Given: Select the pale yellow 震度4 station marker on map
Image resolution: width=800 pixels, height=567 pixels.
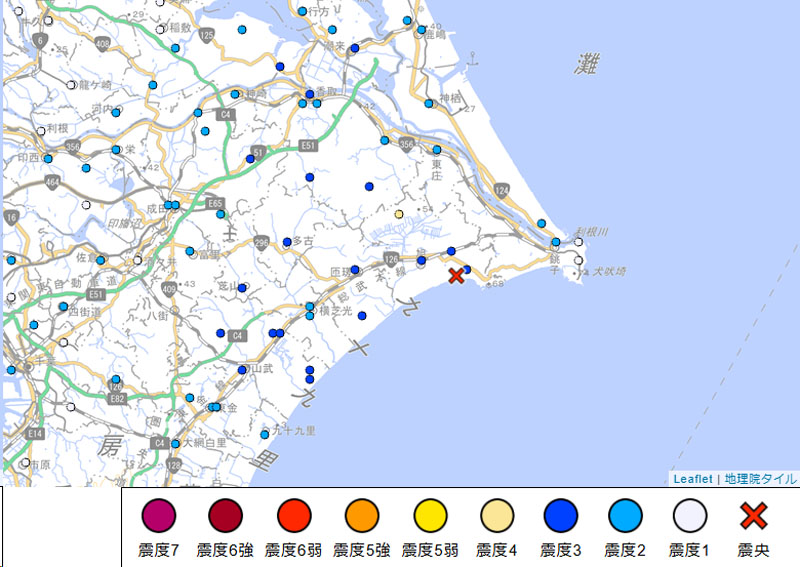Looking at the screenshot, I should point(399,214).
